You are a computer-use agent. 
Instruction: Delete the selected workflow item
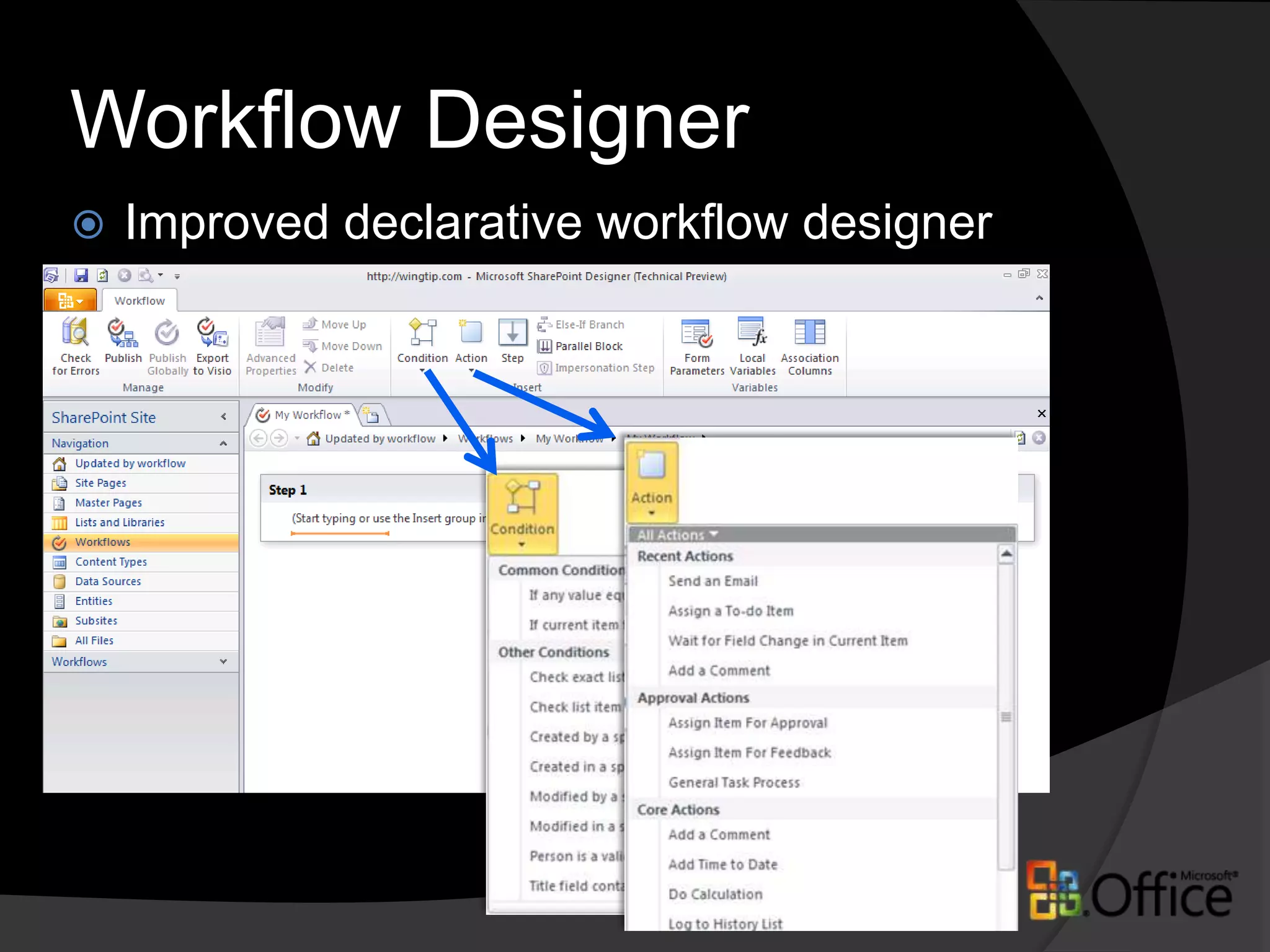click(x=329, y=368)
